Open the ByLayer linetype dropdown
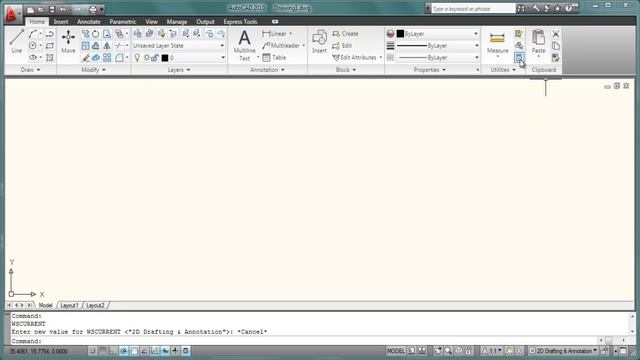 click(476, 58)
